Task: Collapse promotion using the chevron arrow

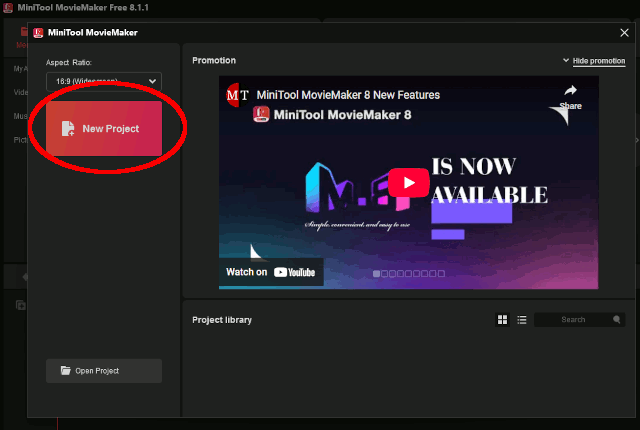Action: 566,61
